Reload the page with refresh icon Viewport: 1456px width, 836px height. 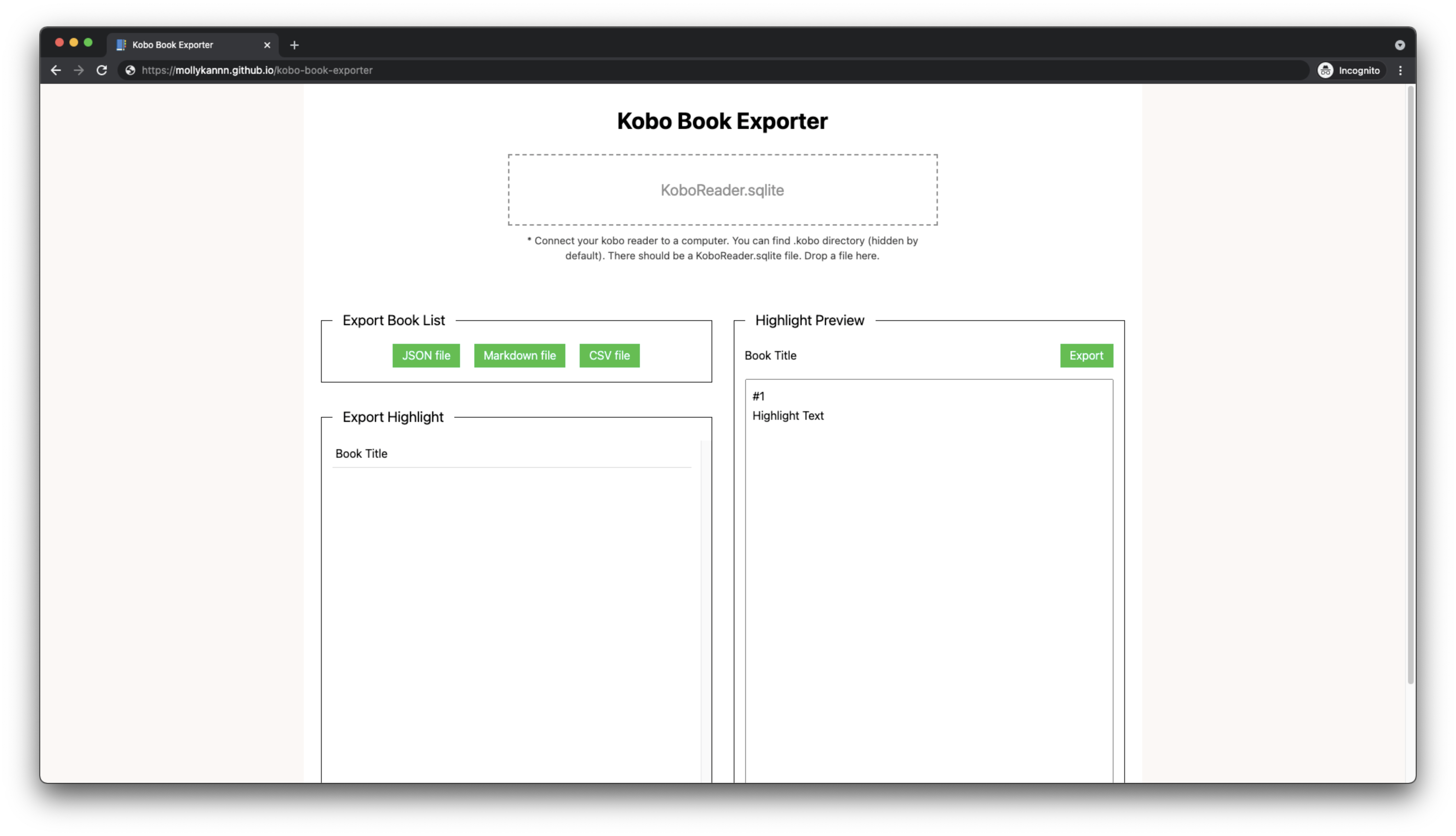click(x=102, y=70)
